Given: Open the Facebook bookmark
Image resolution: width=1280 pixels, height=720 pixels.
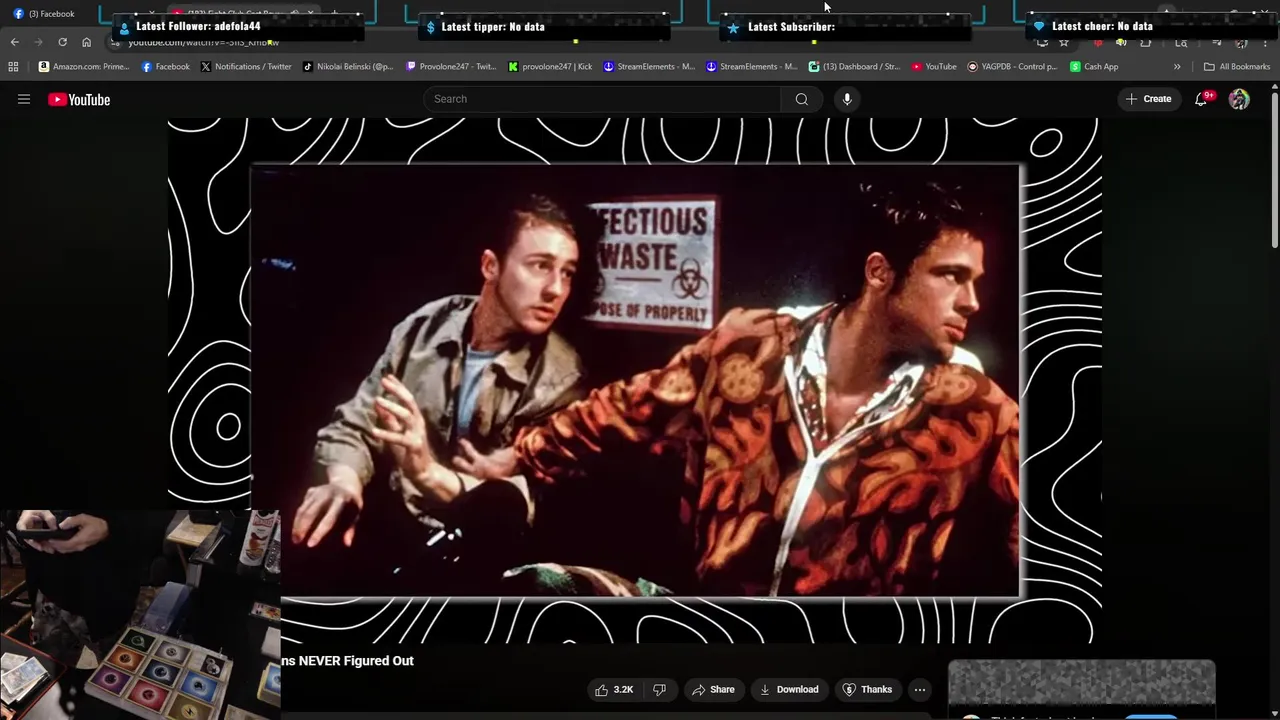Looking at the screenshot, I should [166, 67].
